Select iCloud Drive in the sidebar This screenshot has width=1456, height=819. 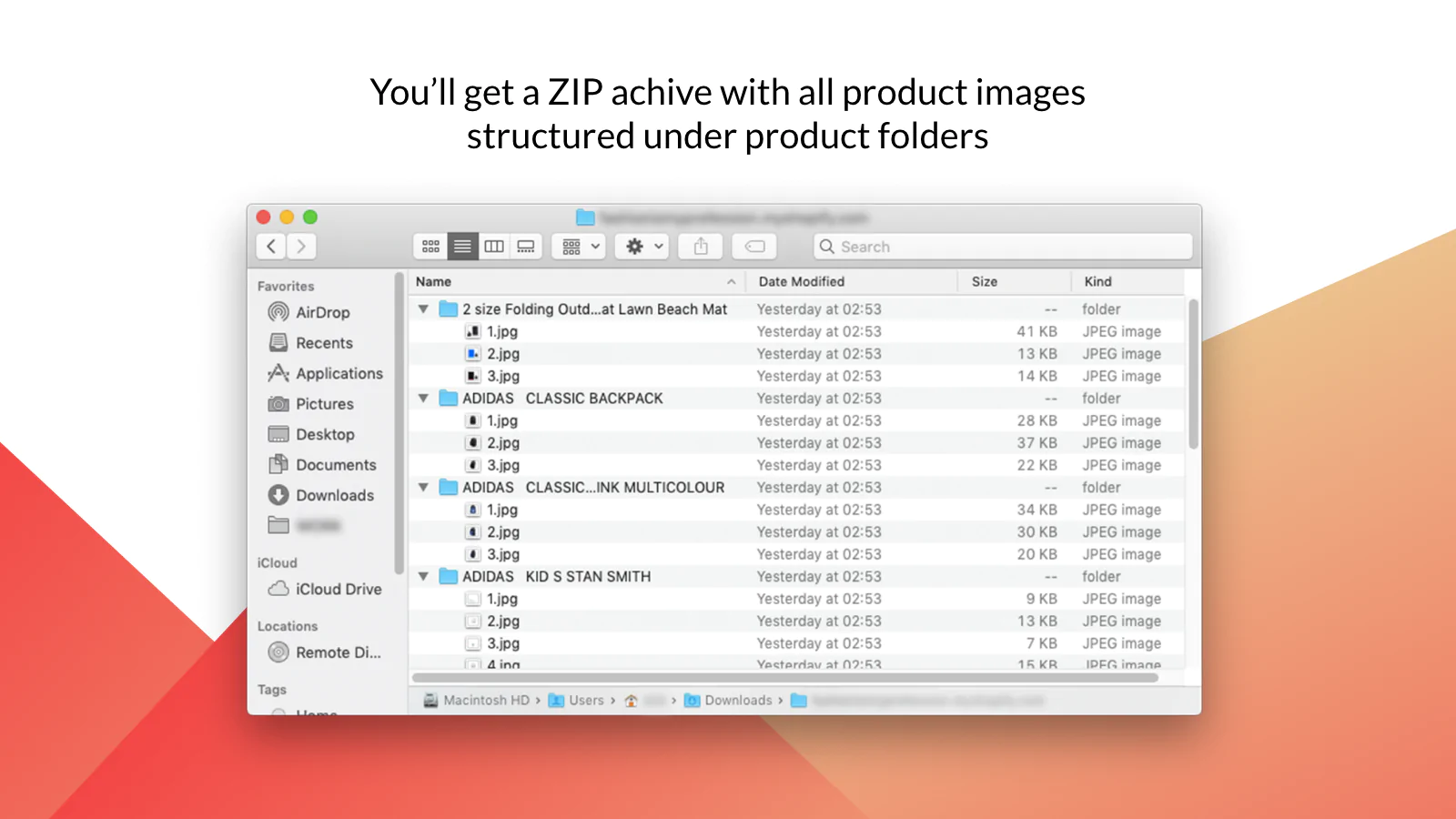pos(338,589)
